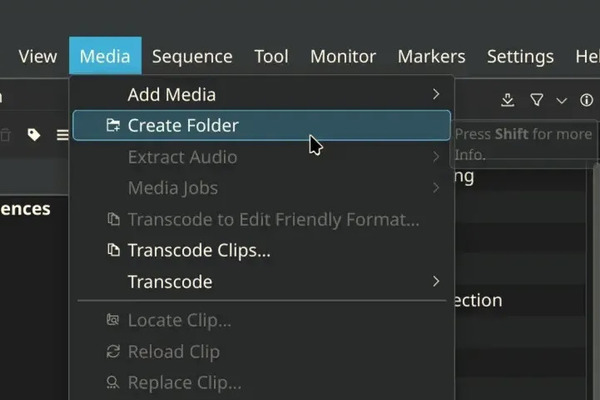Image resolution: width=600 pixels, height=400 pixels.
Task: Click the tag icon in bin toolbar
Action: tap(34, 135)
